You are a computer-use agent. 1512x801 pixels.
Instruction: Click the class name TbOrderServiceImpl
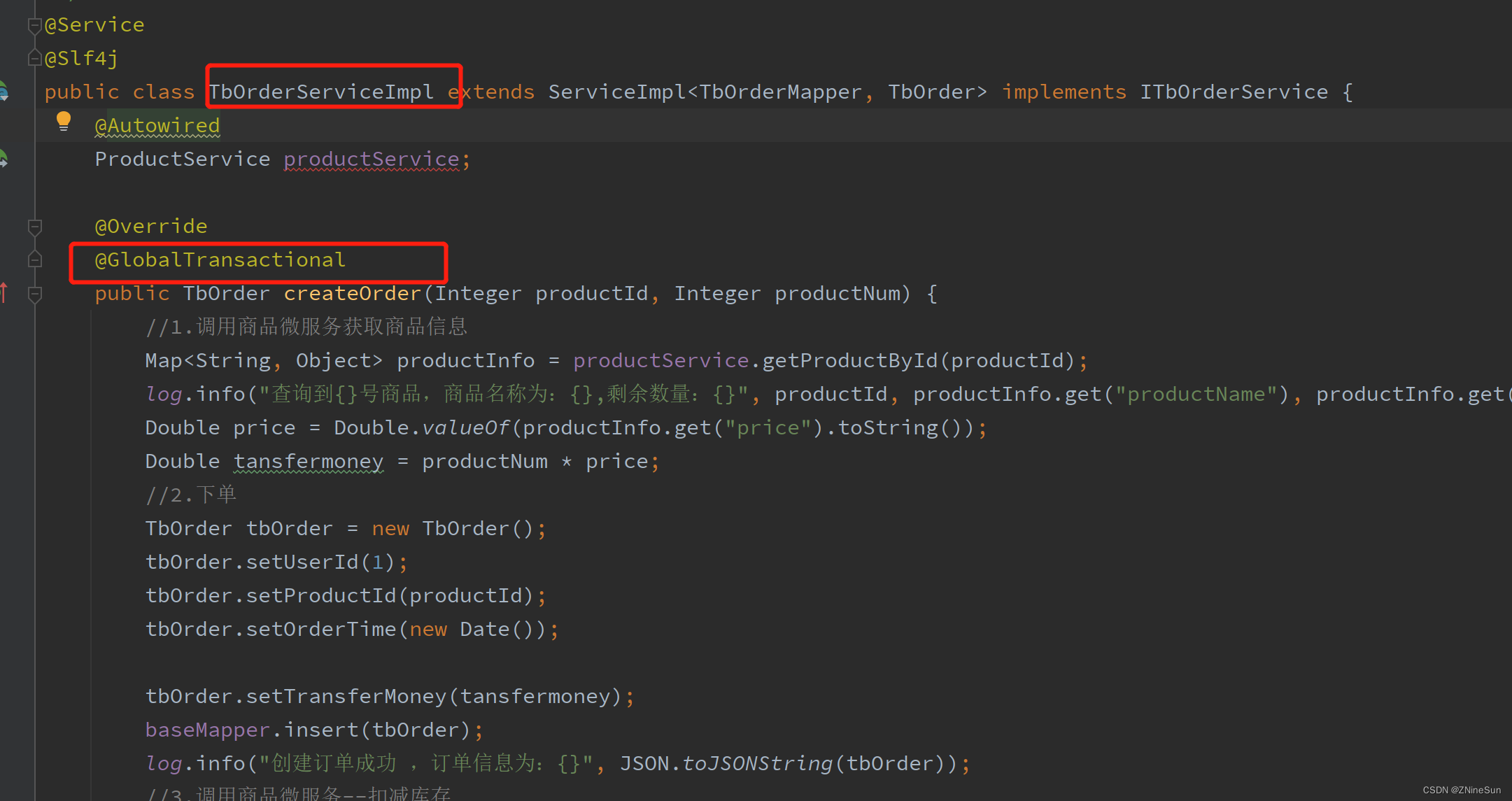321,92
